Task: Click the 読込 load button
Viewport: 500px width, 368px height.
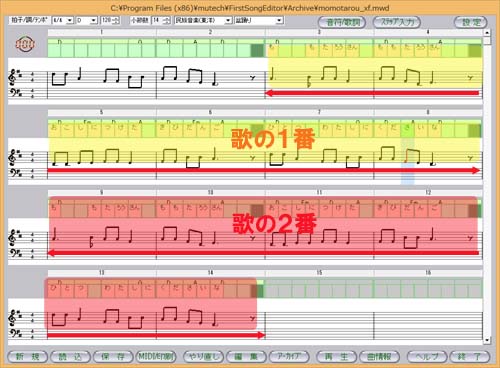Action: coord(70,357)
